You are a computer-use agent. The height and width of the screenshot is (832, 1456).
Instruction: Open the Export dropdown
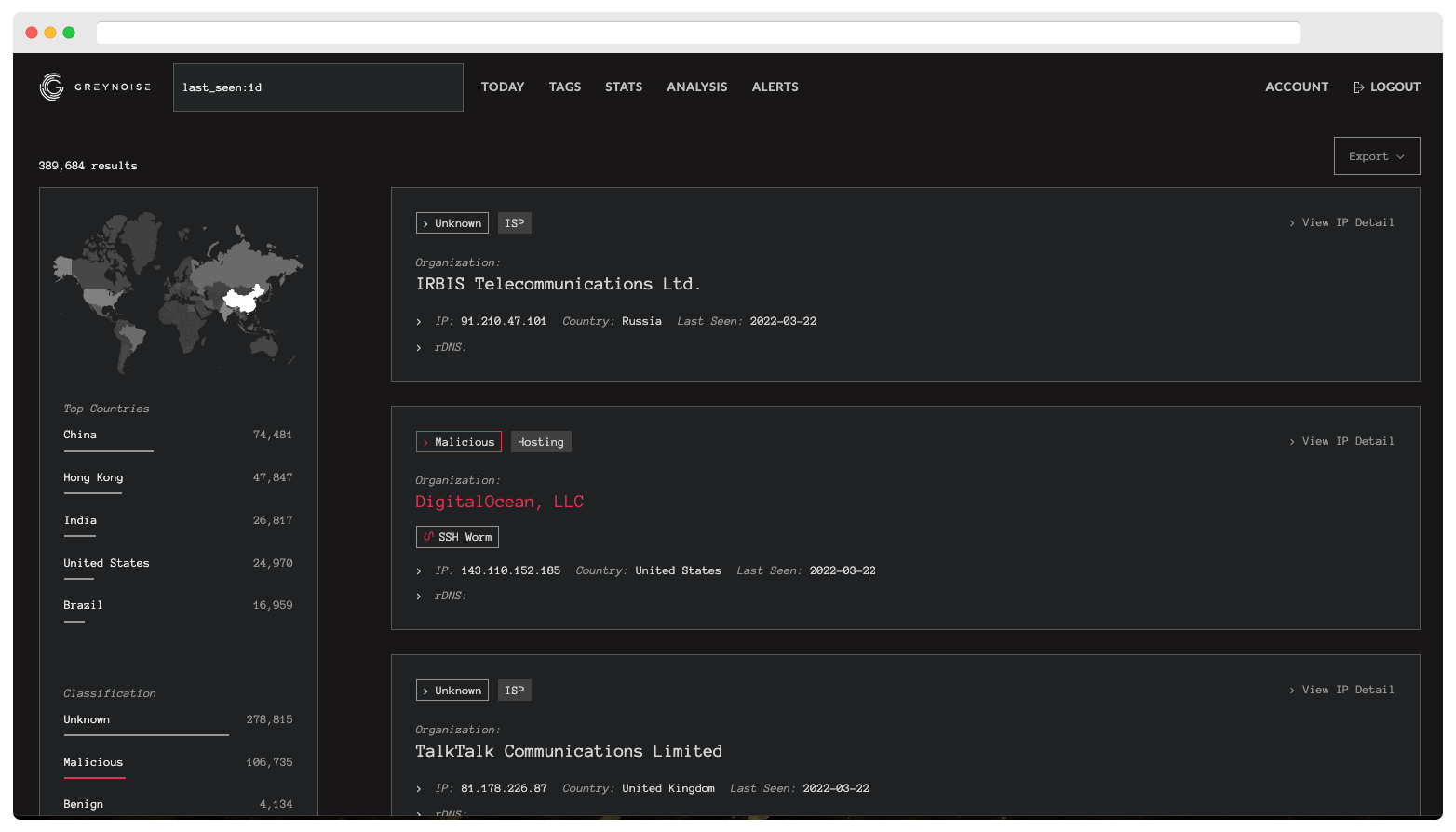tap(1377, 156)
